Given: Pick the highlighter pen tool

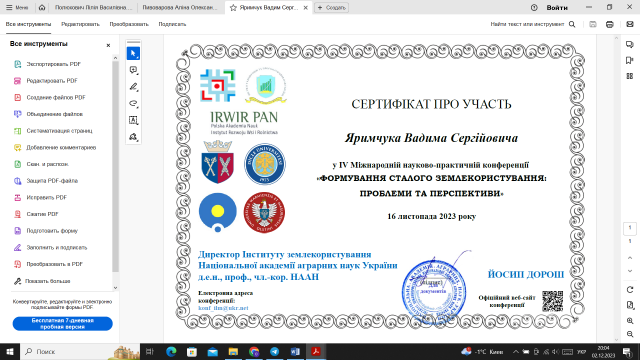Looking at the screenshot, I should (133, 87).
